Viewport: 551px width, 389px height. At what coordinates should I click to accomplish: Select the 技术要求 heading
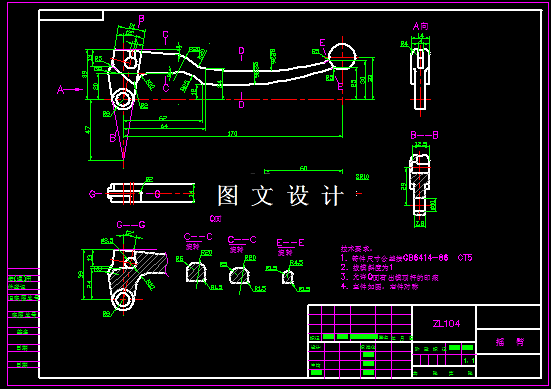[356, 249]
